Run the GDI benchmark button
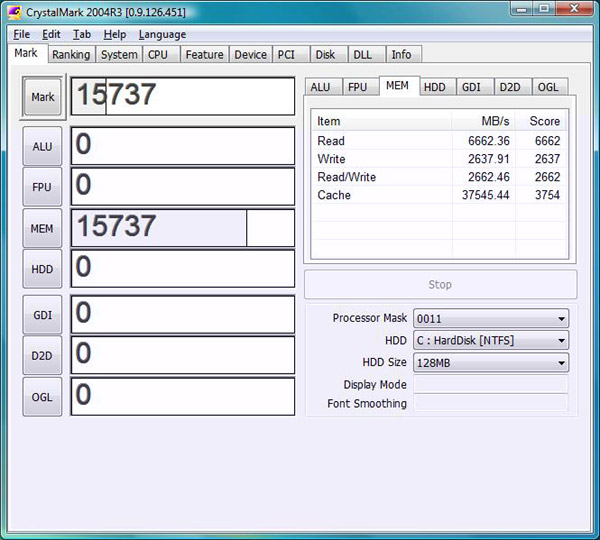This screenshot has height=540, width=600. pyautogui.click(x=42, y=314)
